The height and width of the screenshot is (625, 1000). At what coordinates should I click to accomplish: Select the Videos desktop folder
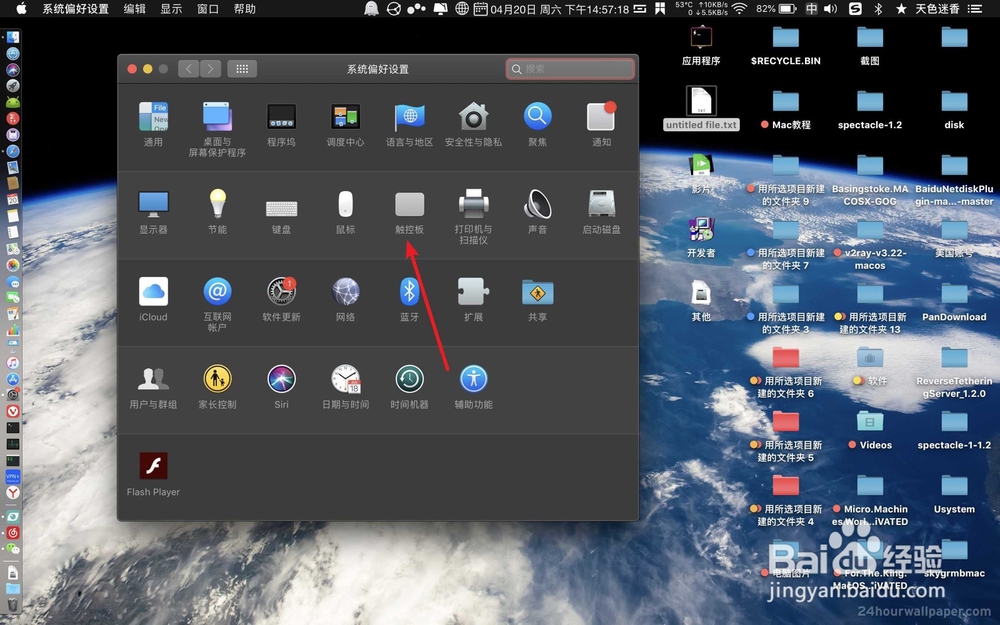[x=870, y=430]
